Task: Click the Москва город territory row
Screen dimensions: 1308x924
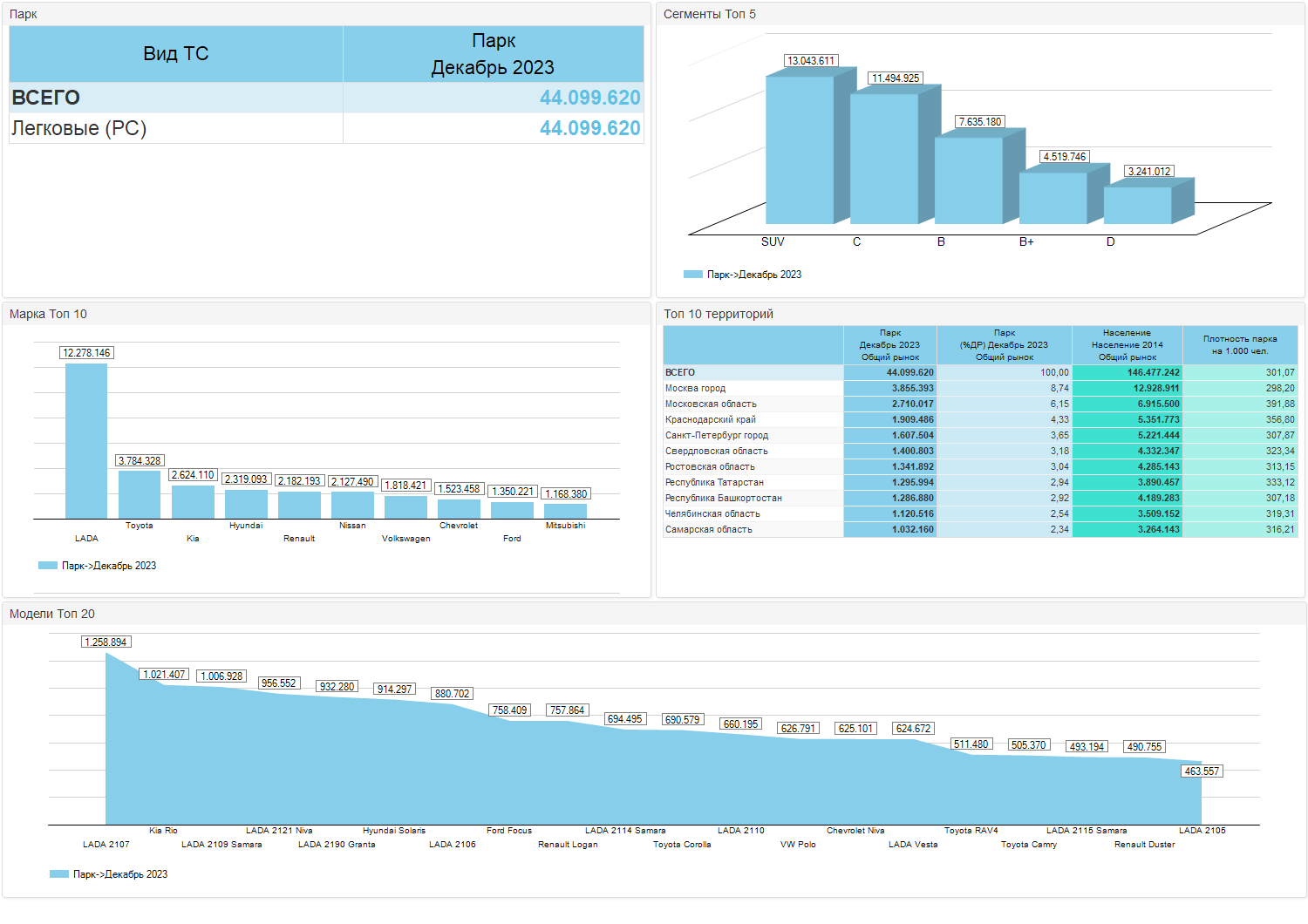Action: pos(980,388)
